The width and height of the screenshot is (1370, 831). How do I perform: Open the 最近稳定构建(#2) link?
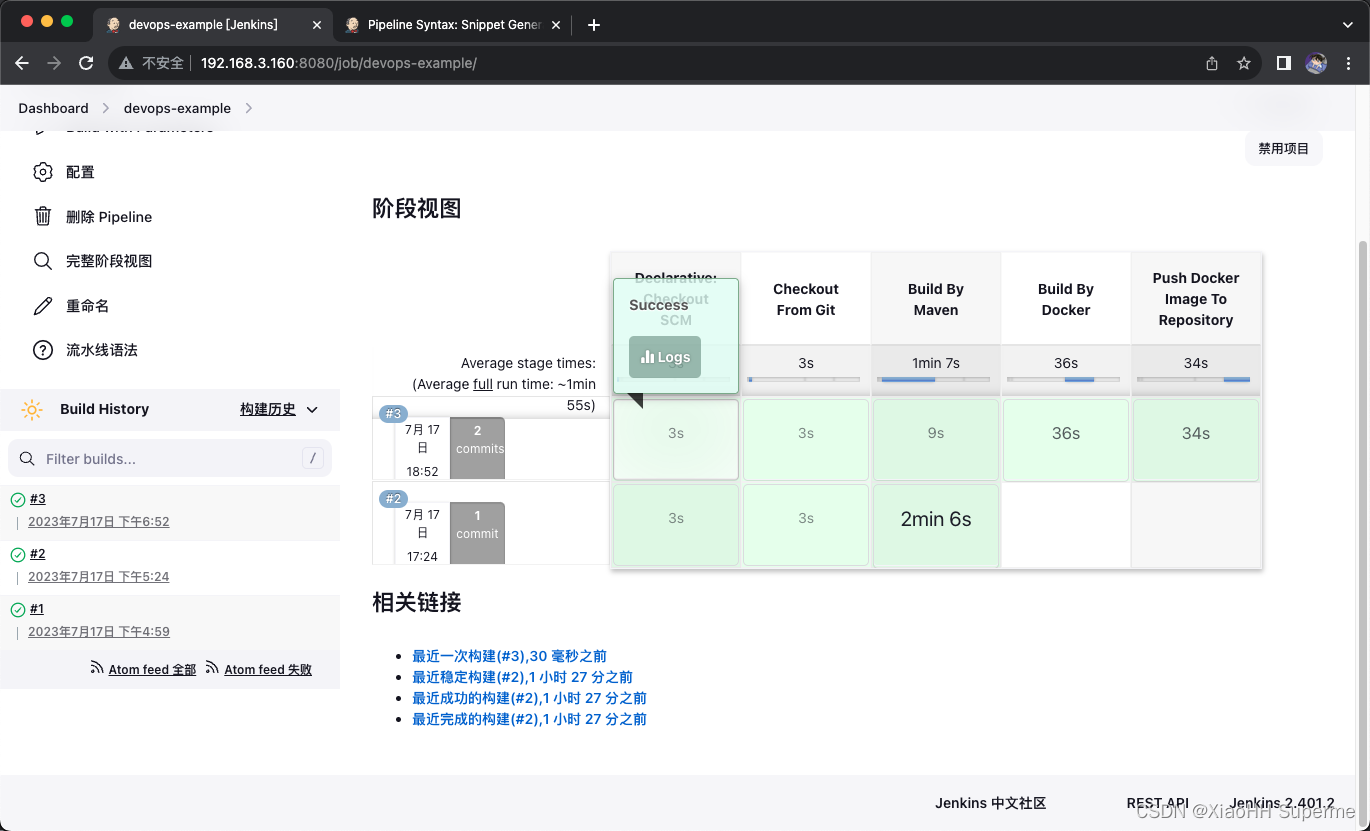click(522, 677)
